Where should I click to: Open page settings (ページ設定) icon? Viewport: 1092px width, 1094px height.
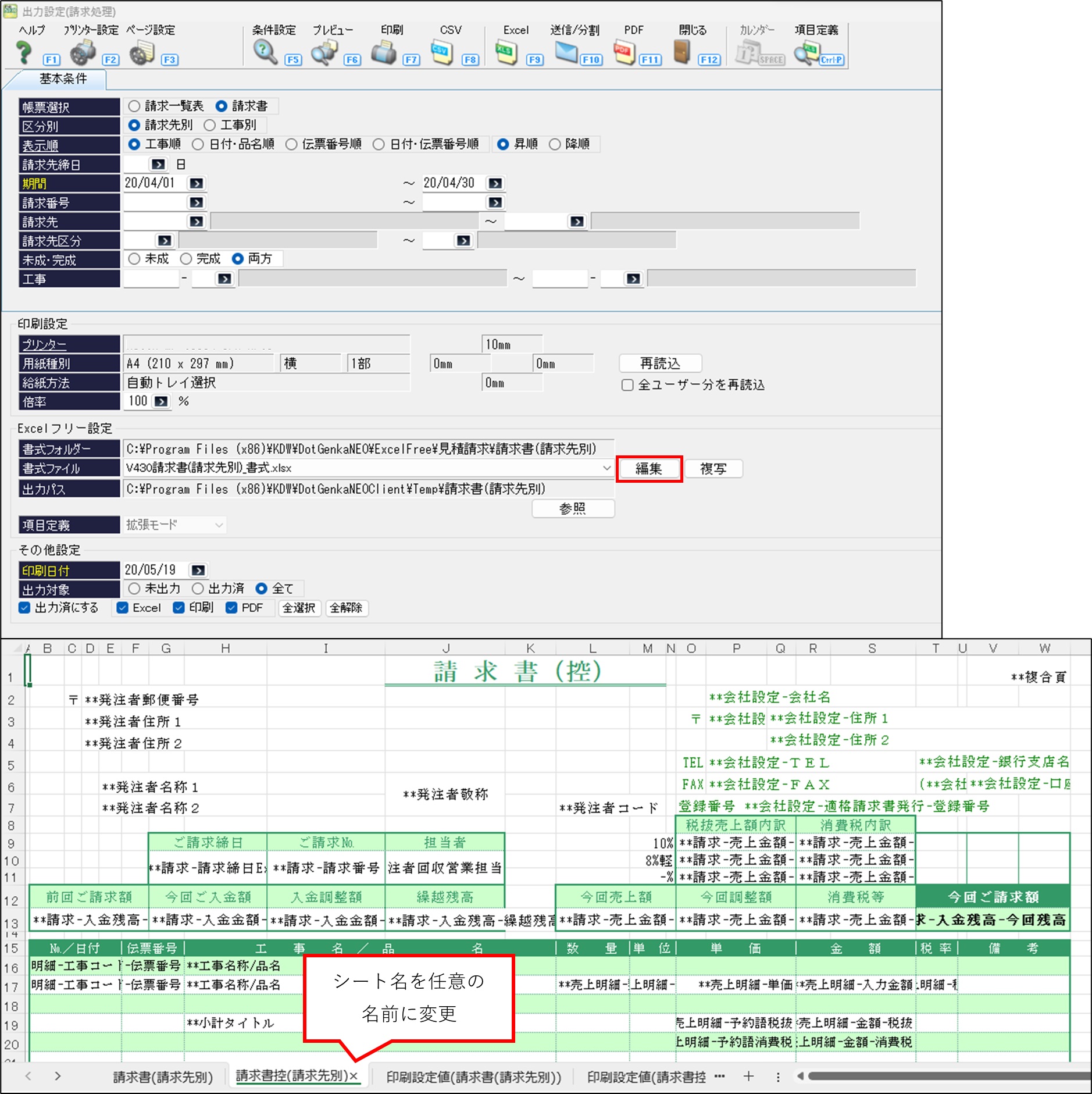[x=142, y=54]
